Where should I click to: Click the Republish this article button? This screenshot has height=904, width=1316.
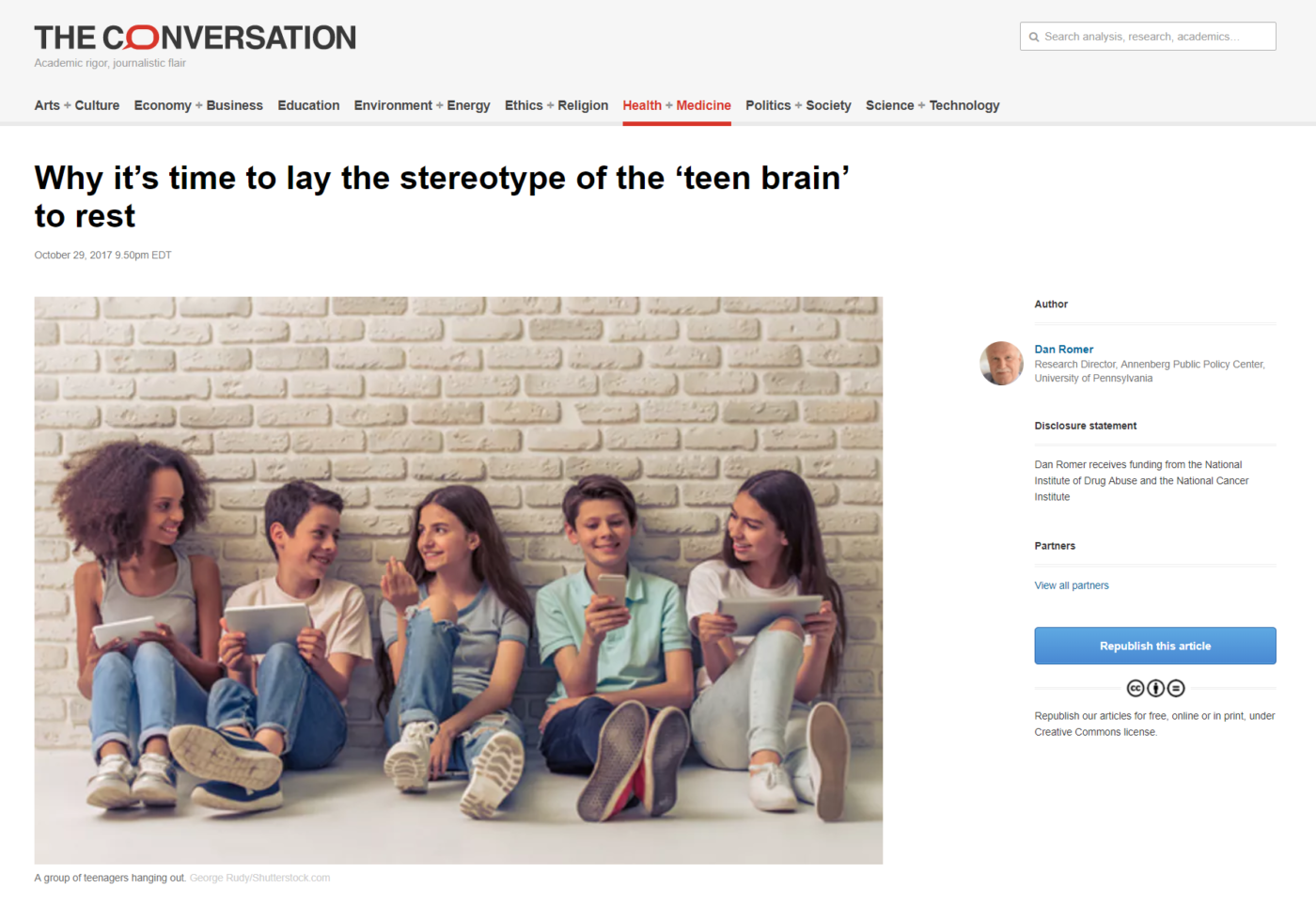click(x=1154, y=646)
